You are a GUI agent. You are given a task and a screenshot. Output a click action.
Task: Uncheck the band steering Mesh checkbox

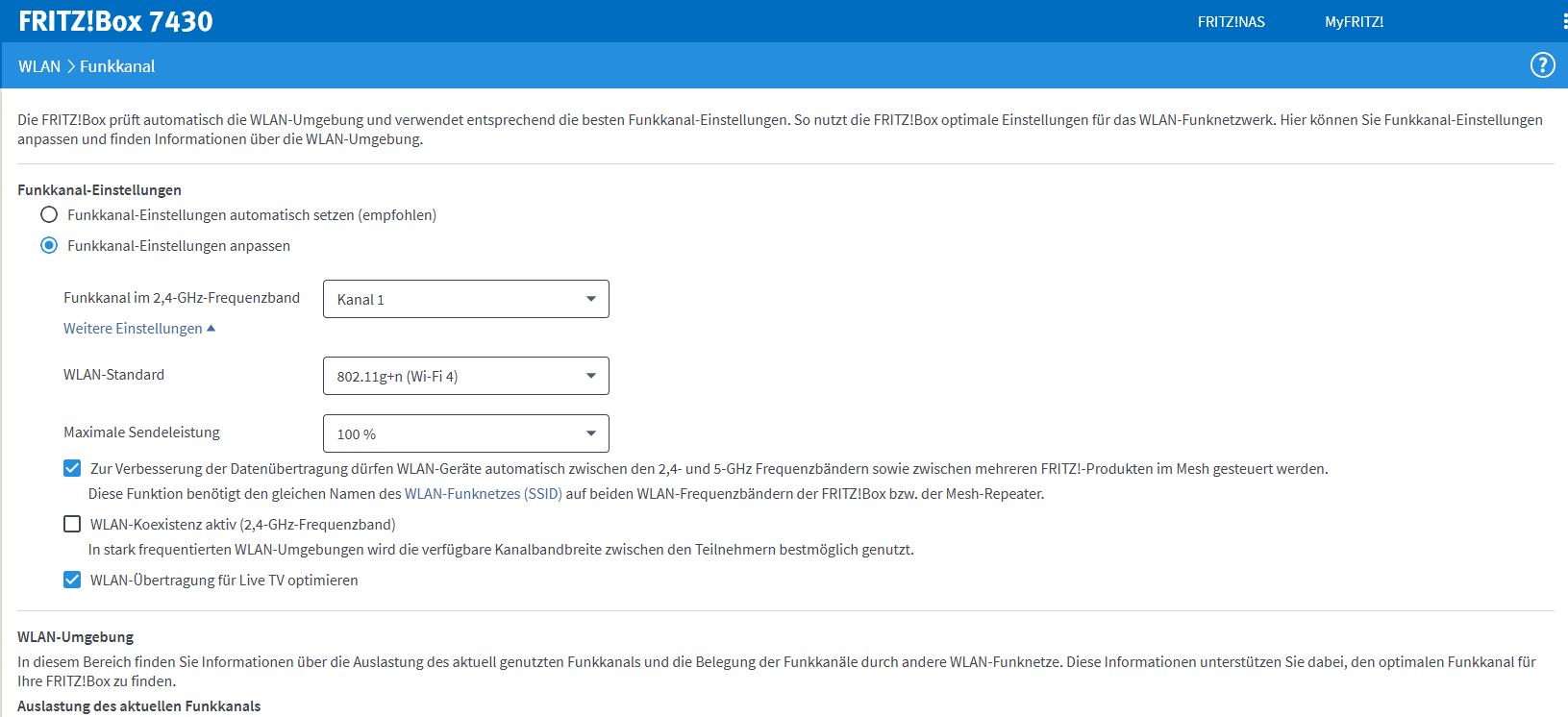(72, 468)
